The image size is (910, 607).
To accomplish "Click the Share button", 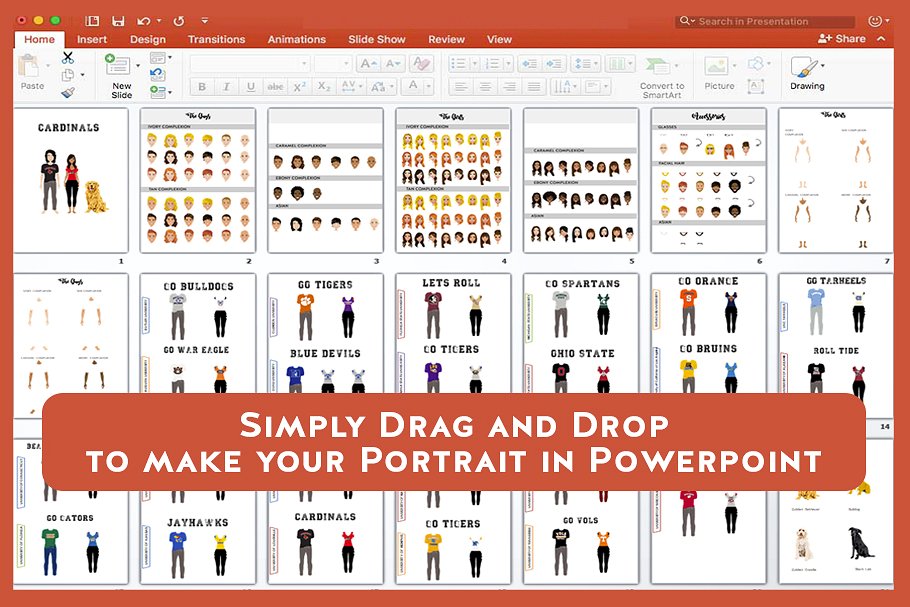I will pyautogui.click(x=842, y=38).
